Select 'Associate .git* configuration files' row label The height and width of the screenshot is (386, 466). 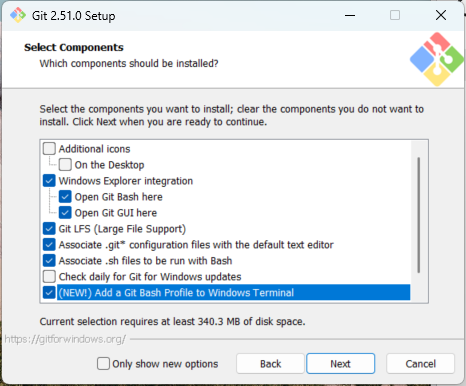click(196, 245)
